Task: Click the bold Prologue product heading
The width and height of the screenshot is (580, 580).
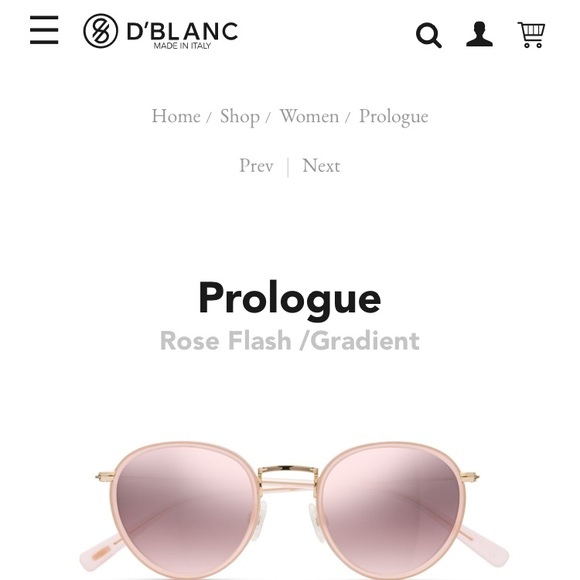Action: tap(290, 299)
